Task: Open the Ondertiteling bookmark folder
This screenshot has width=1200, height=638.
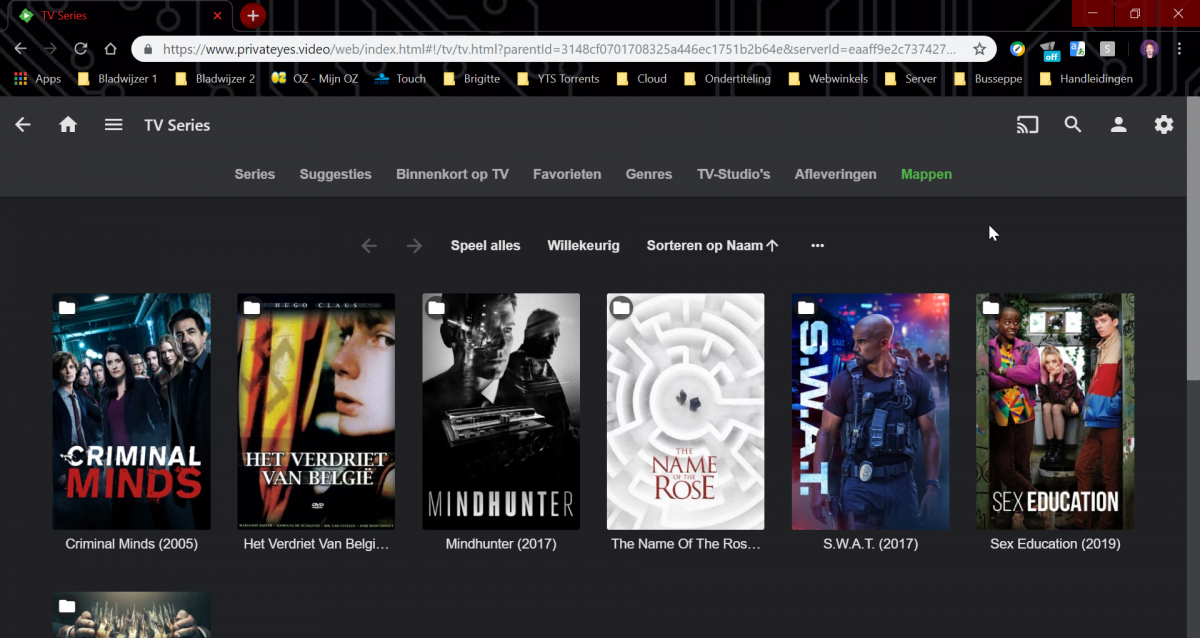Action: click(x=727, y=79)
